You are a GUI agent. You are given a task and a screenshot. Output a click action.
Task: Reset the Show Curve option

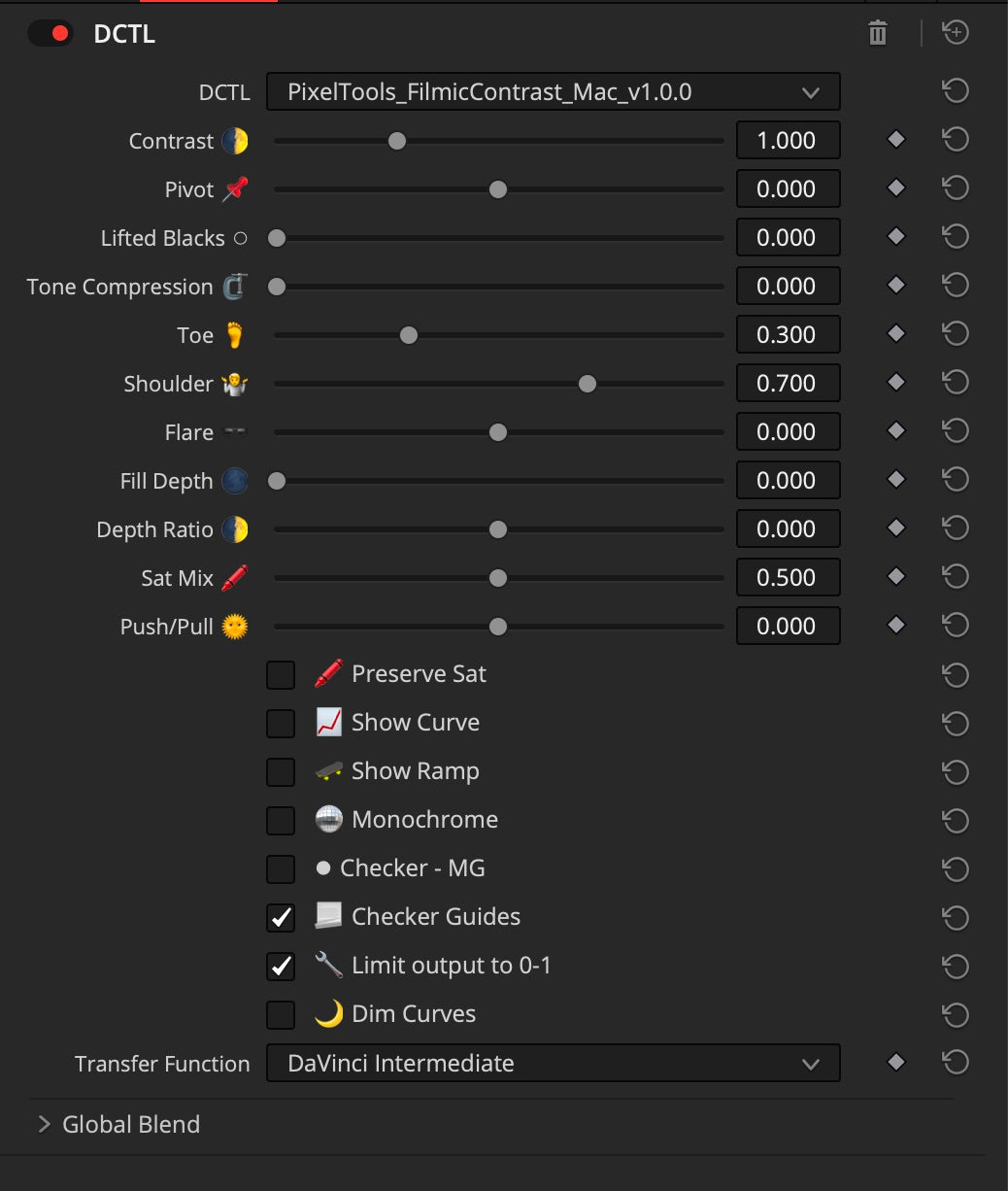click(x=956, y=723)
